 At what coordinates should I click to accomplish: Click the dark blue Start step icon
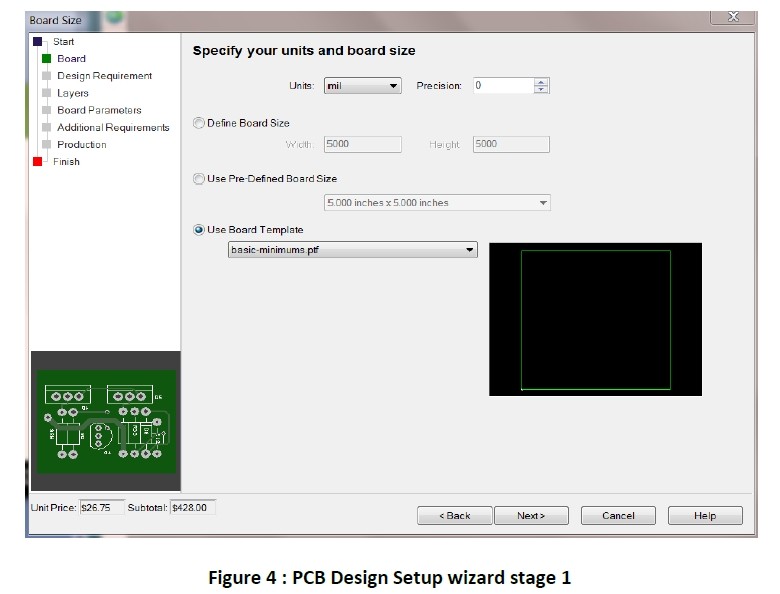pyautogui.click(x=38, y=42)
